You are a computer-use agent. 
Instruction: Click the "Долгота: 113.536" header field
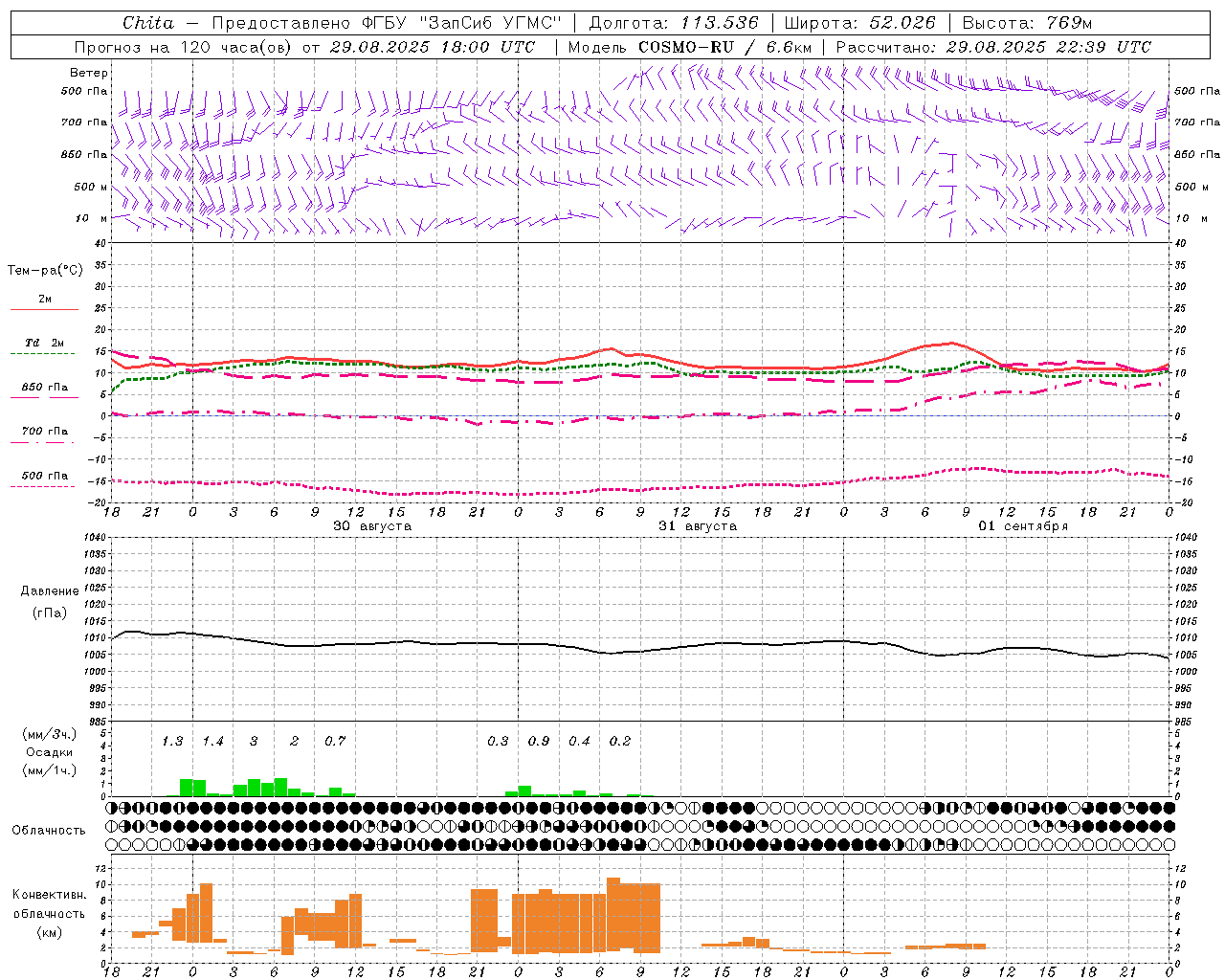[674, 23]
